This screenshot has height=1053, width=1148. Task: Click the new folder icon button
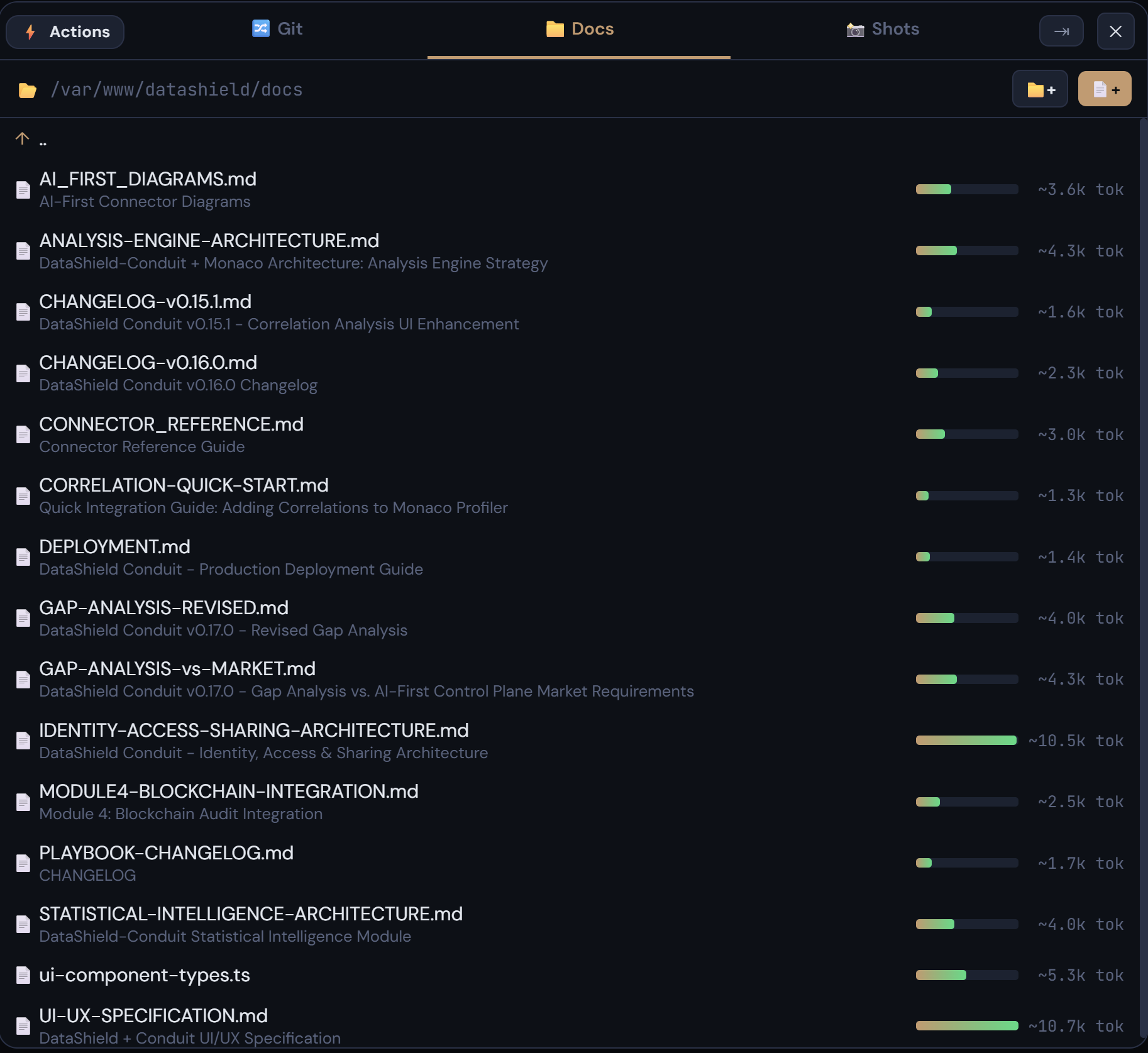1040,89
